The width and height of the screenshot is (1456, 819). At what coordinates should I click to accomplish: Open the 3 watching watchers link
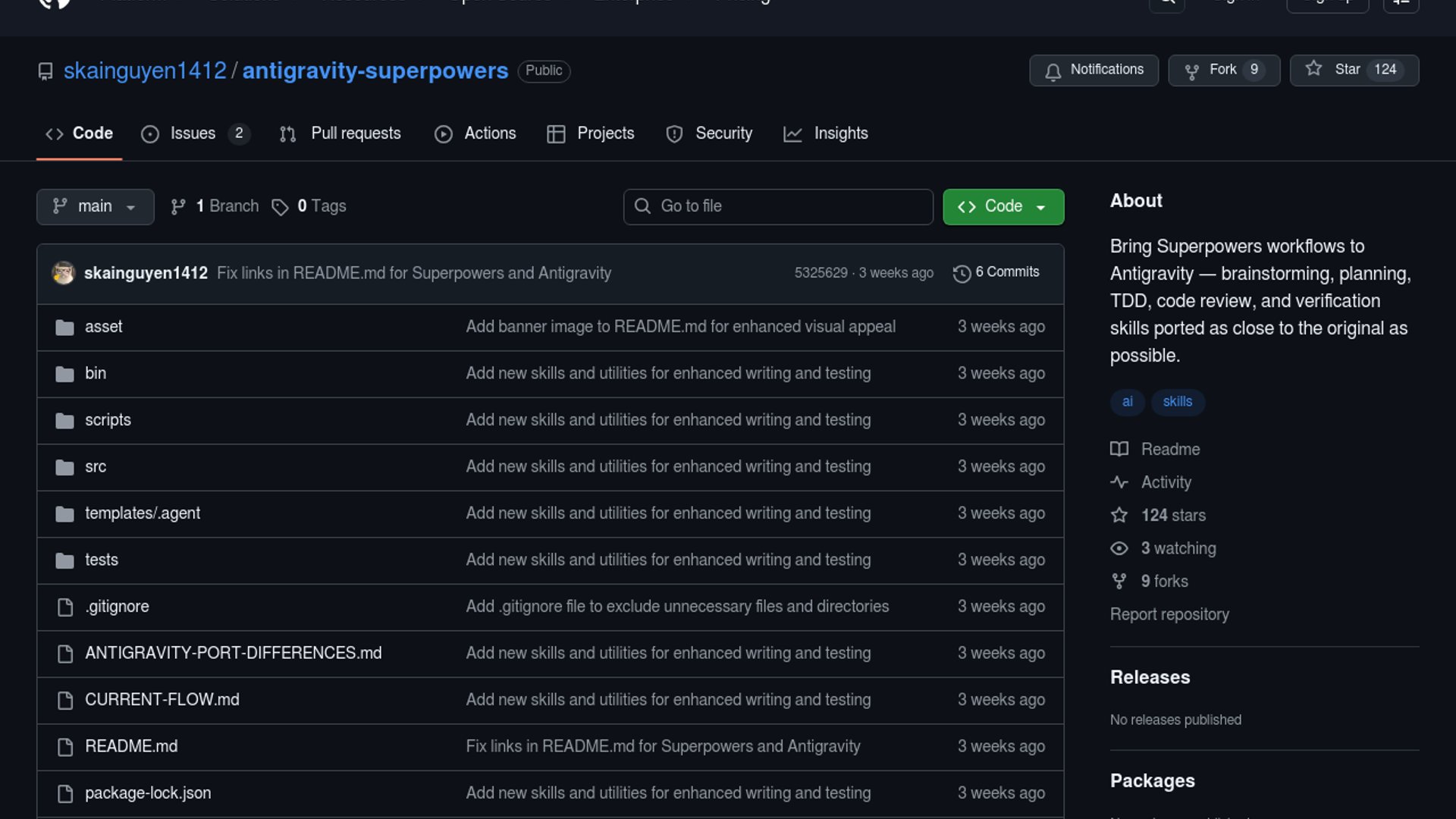pos(1178,548)
